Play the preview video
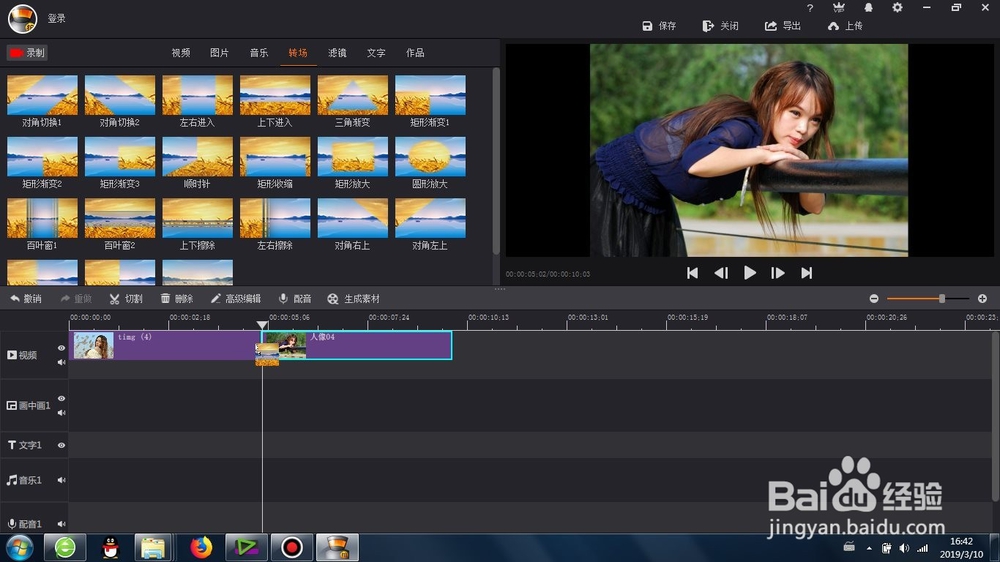 tap(750, 273)
